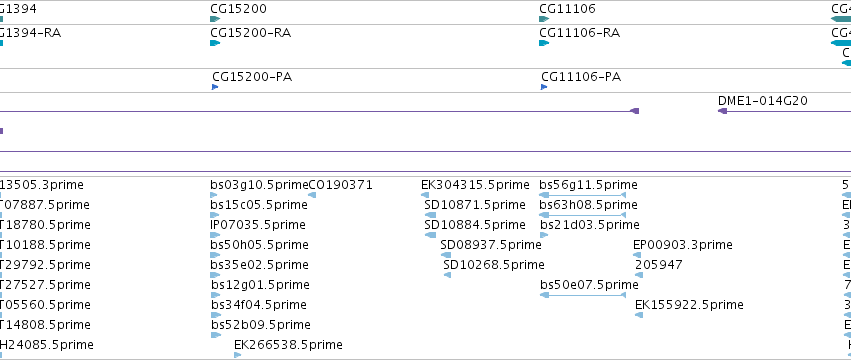Select the bs50e07.5prime feature bar
This screenshot has width=851, height=360.
[x=583, y=295]
